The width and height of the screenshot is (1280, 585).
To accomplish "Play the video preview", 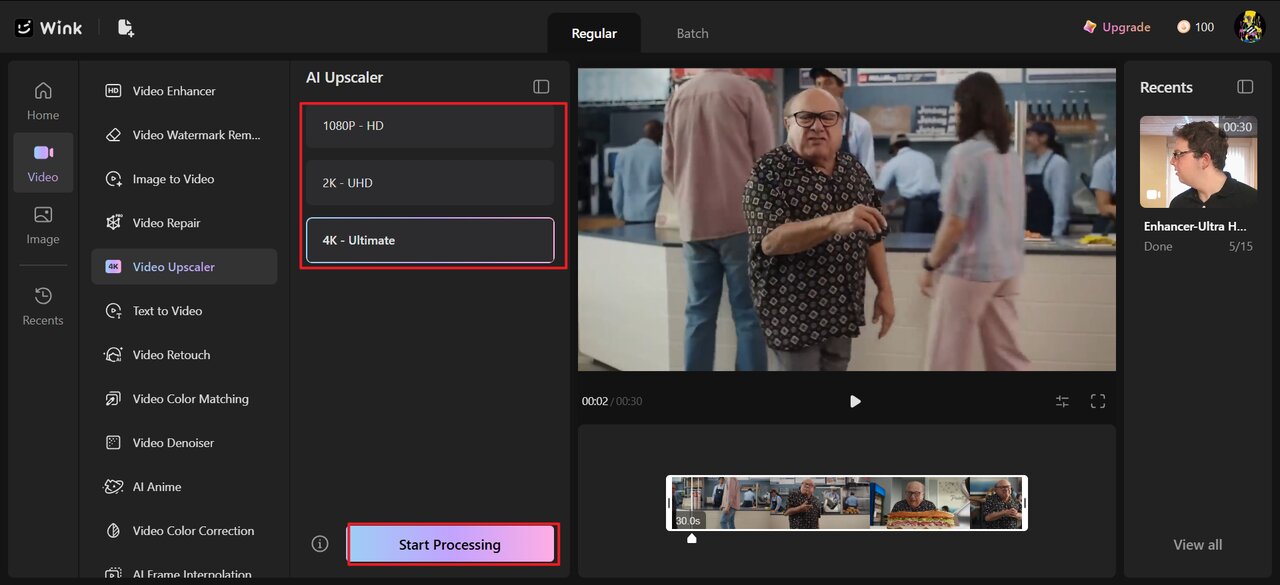I will coord(855,401).
